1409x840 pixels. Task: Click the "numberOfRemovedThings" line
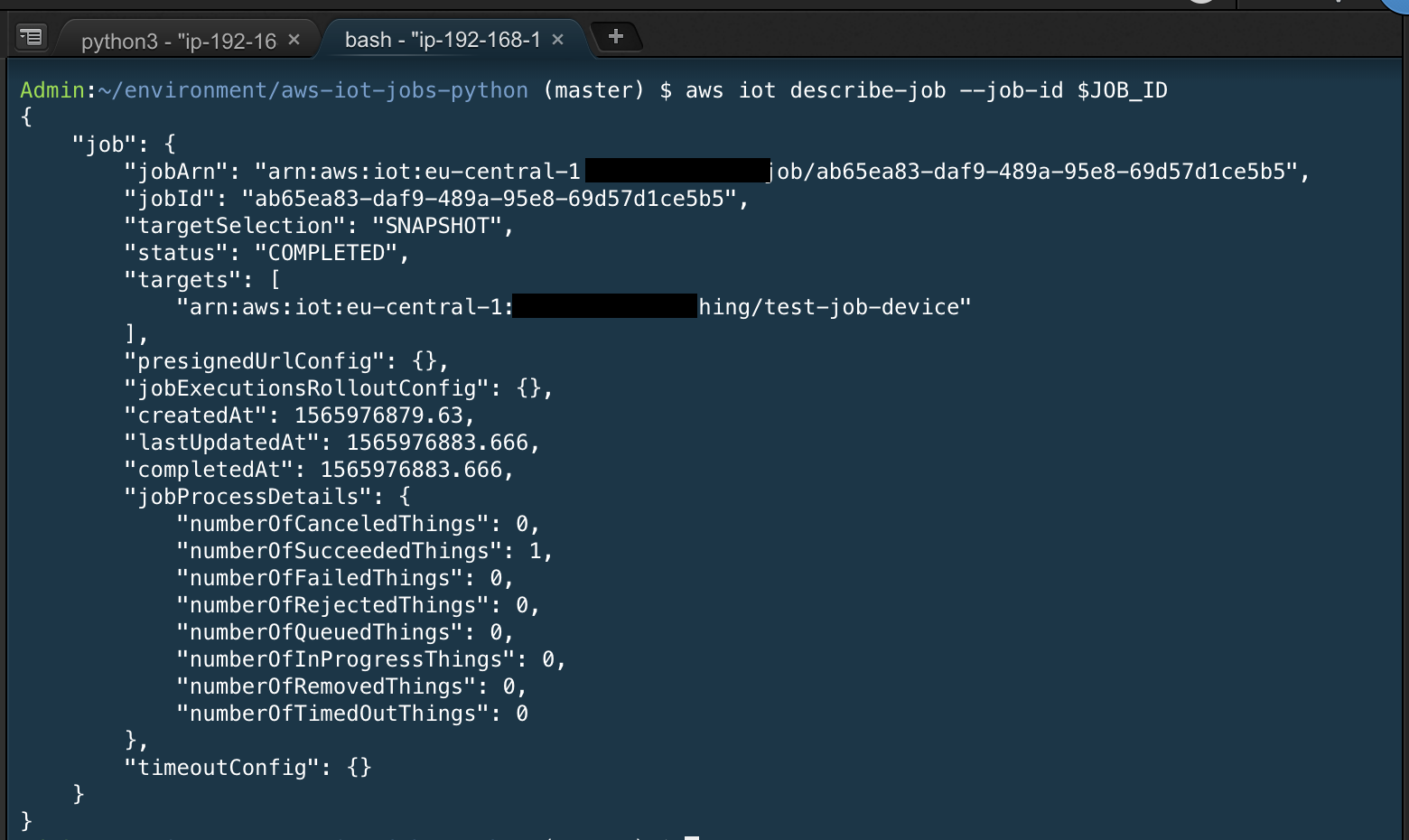(351, 686)
